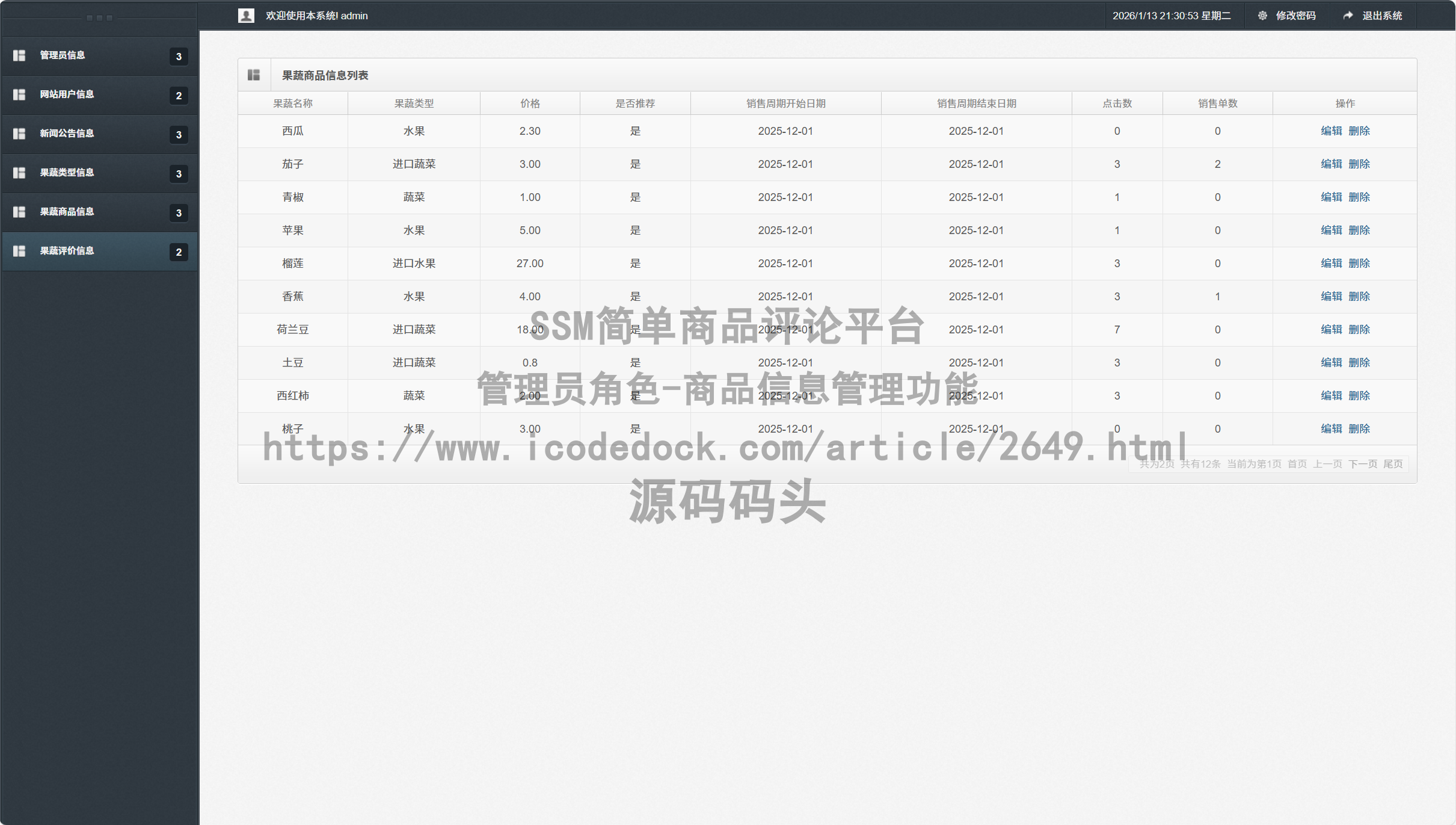Click the 网站用户信息 sidebar panel icon
Image resolution: width=1456 pixels, height=825 pixels.
19,94
